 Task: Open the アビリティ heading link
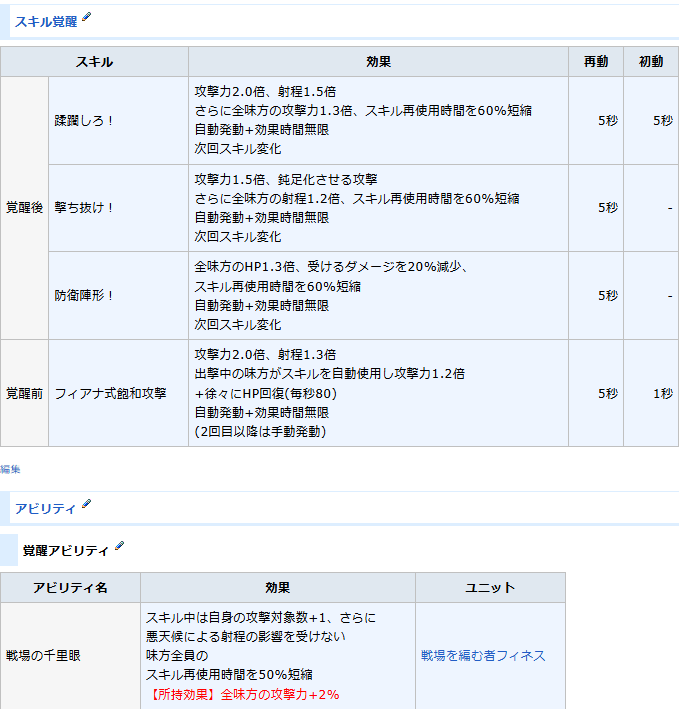(46, 508)
